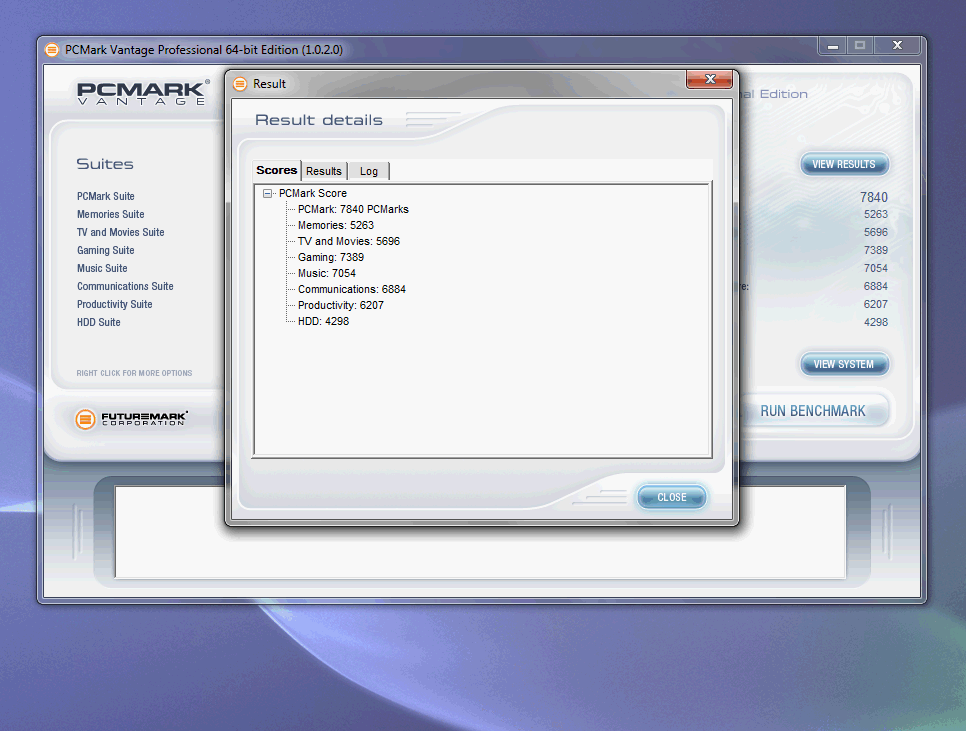Click the 'Result details' heading
966x731 pixels.
319,120
